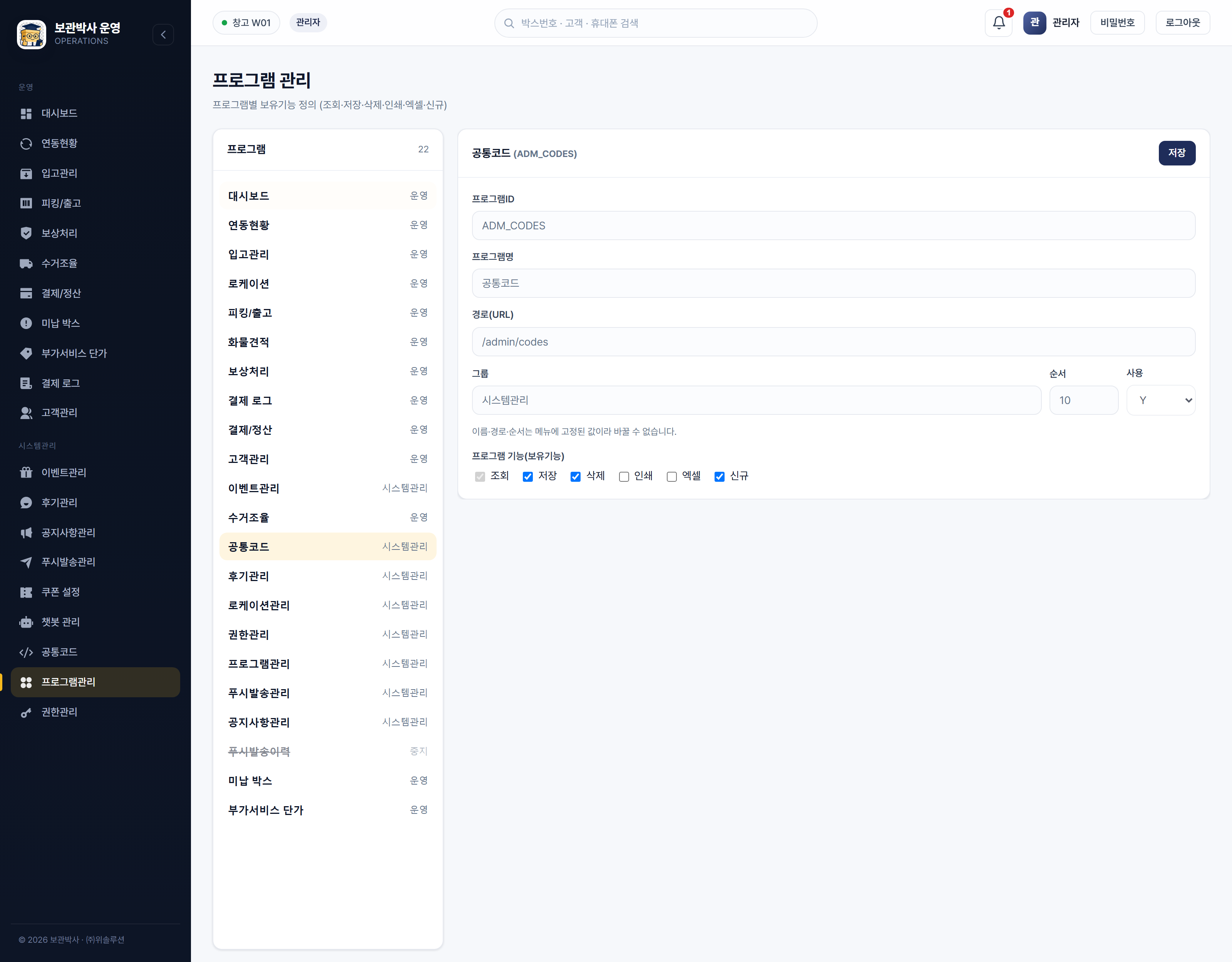Image resolution: width=1232 pixels, height=962 pixels.
Task: Focus the 박스번호 search field
Action: click(656, 23)
